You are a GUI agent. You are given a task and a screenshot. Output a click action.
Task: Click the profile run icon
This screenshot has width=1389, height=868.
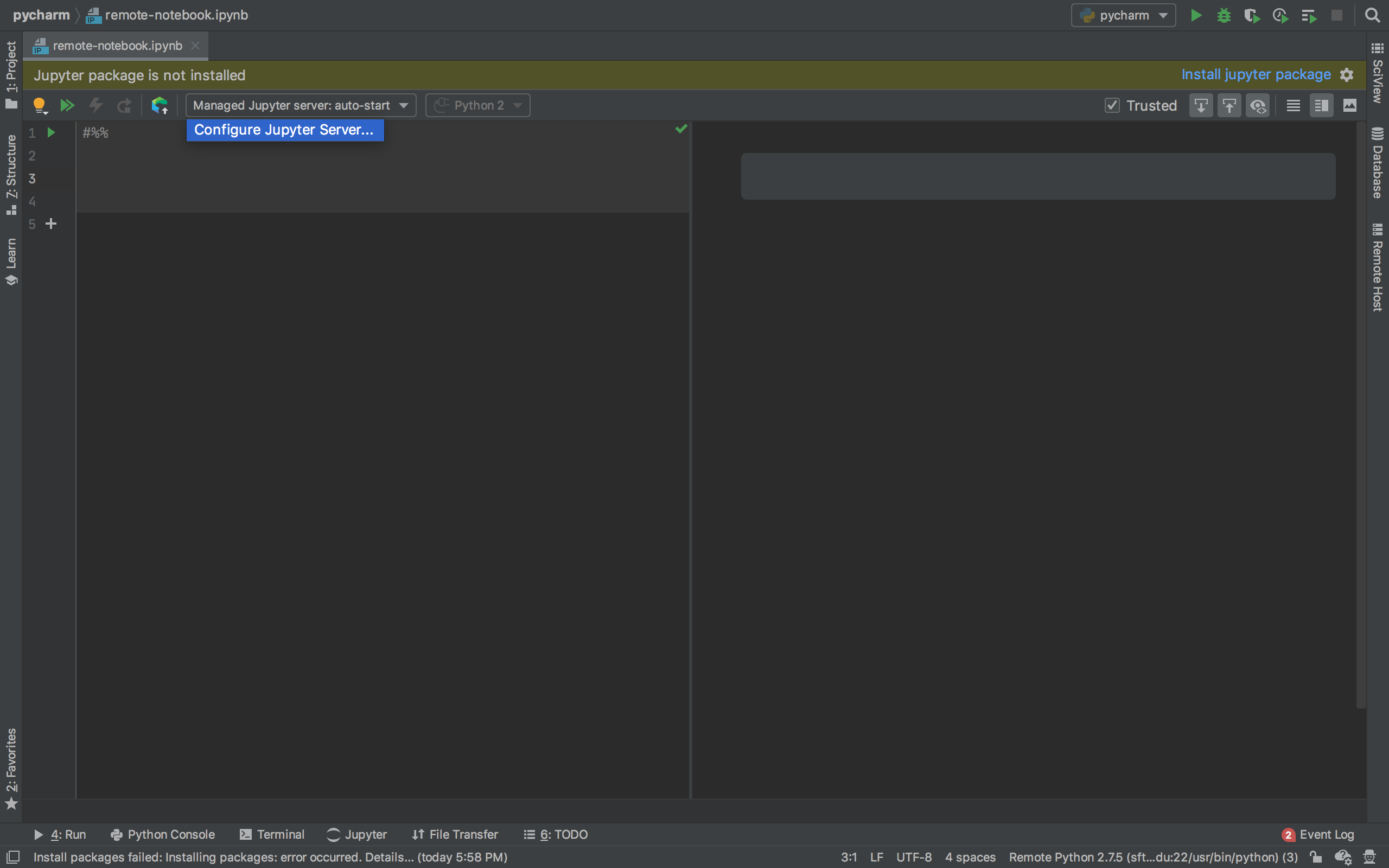click(1280, 15)
